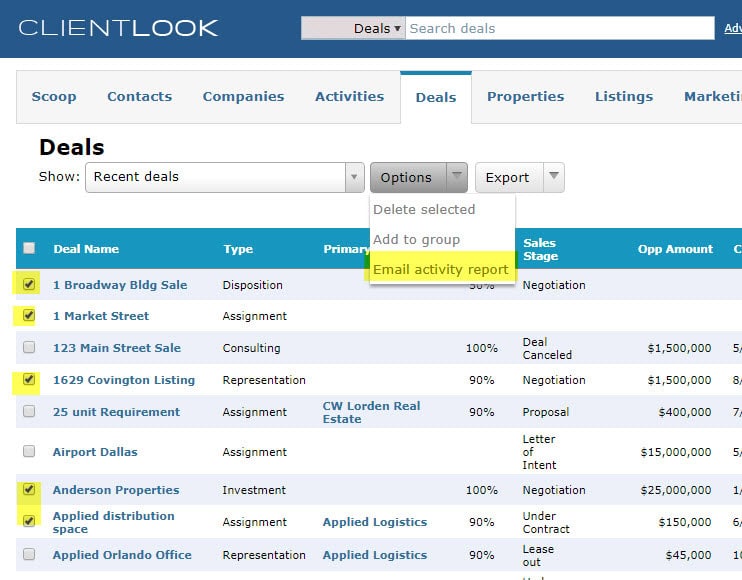Click the Consulting type cell
The width and height of the screenshot is (742, 580).
pyautogui.click(x=251, y=348)
